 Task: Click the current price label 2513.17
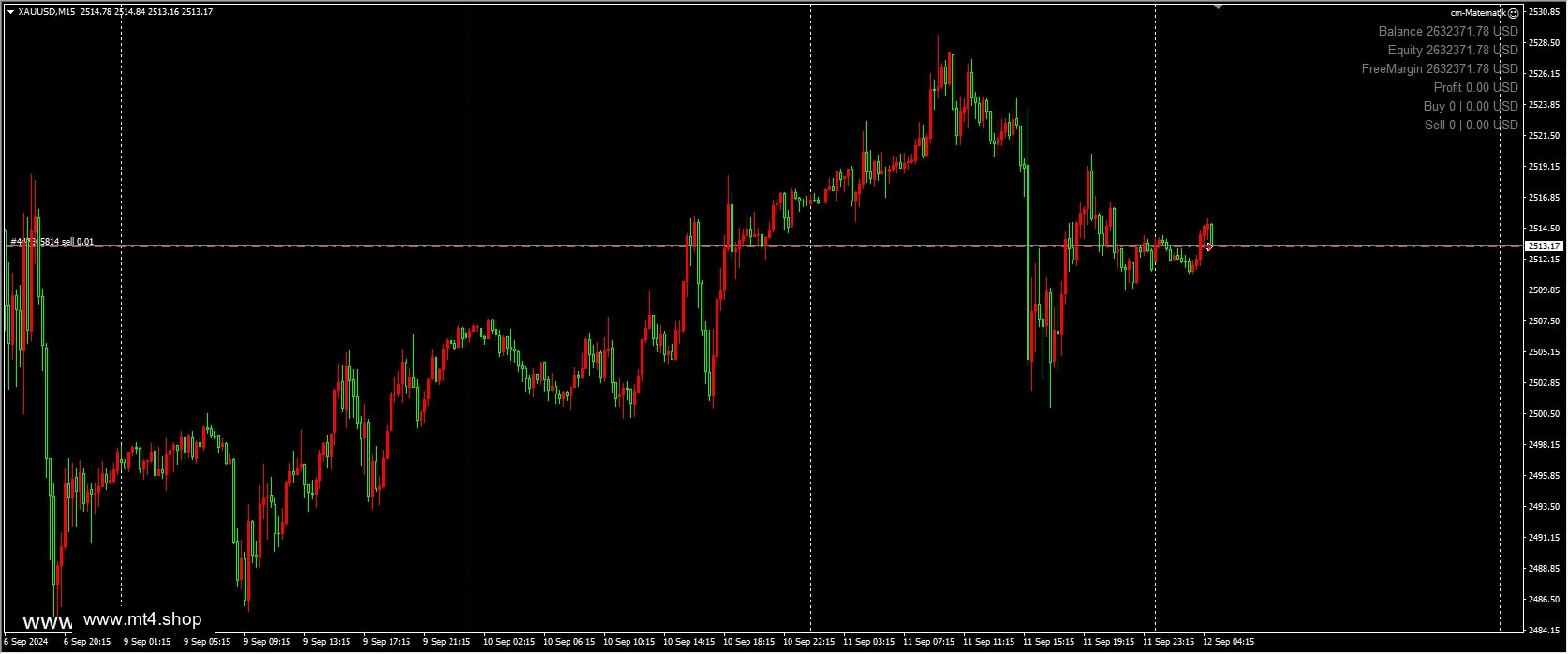tap(1544, 246)
